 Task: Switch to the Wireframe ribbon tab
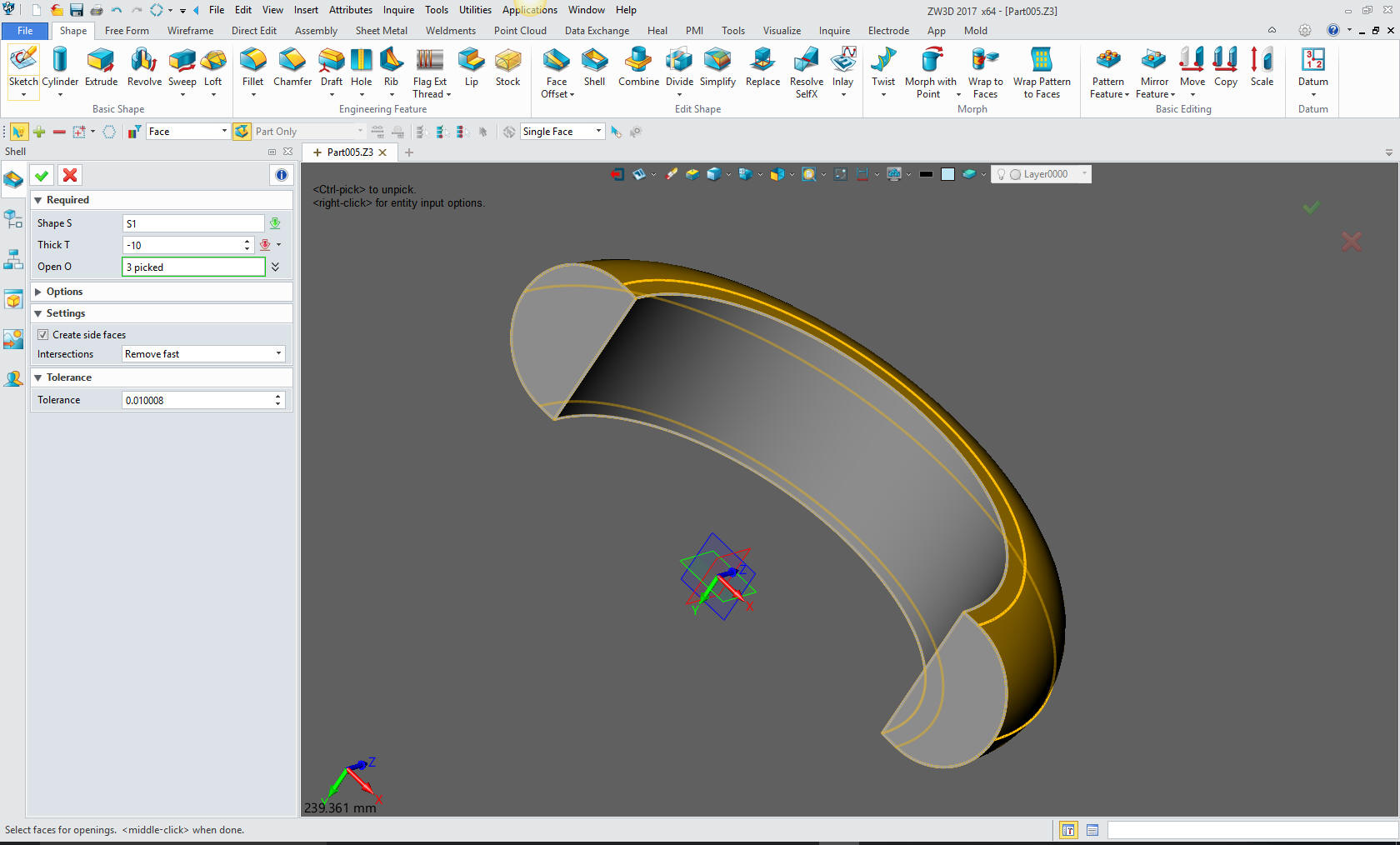(x=190, y=31)
